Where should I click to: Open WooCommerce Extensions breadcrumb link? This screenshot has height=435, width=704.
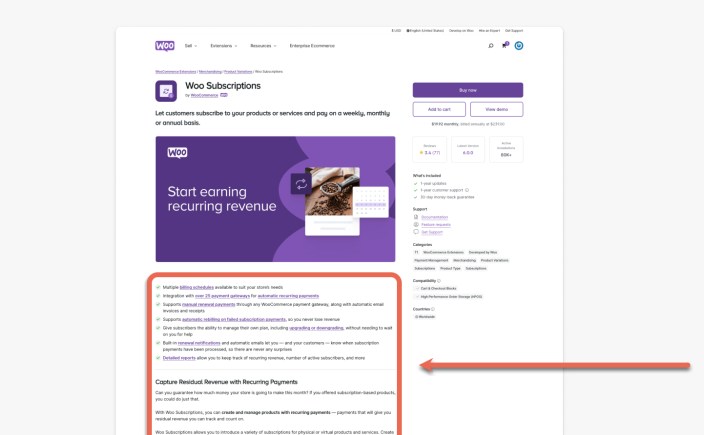click(x=176, y=72)
